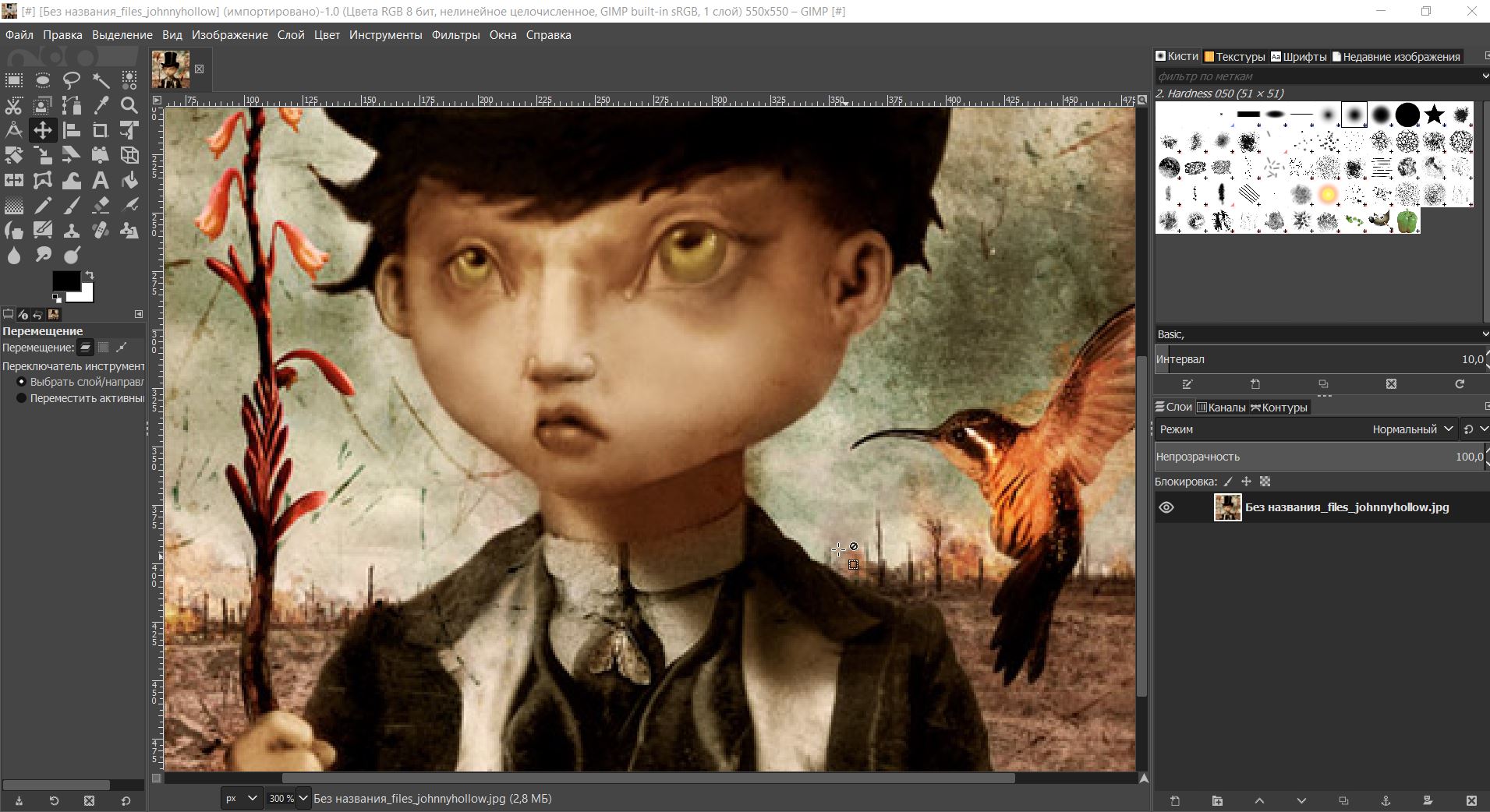This screenshot has height=812, width=1490.
Task: Select the Crop tool
Action: point(101,130)
